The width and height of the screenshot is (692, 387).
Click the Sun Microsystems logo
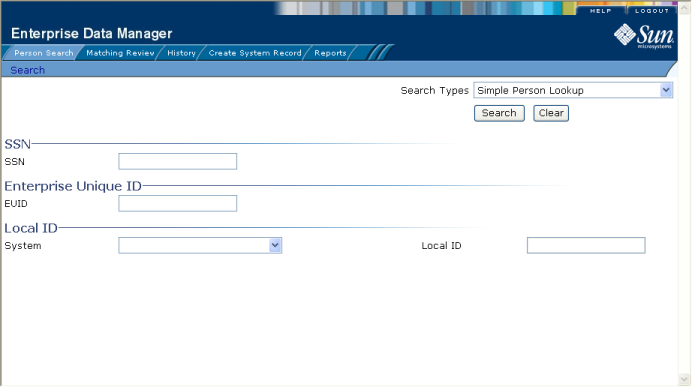644,36
